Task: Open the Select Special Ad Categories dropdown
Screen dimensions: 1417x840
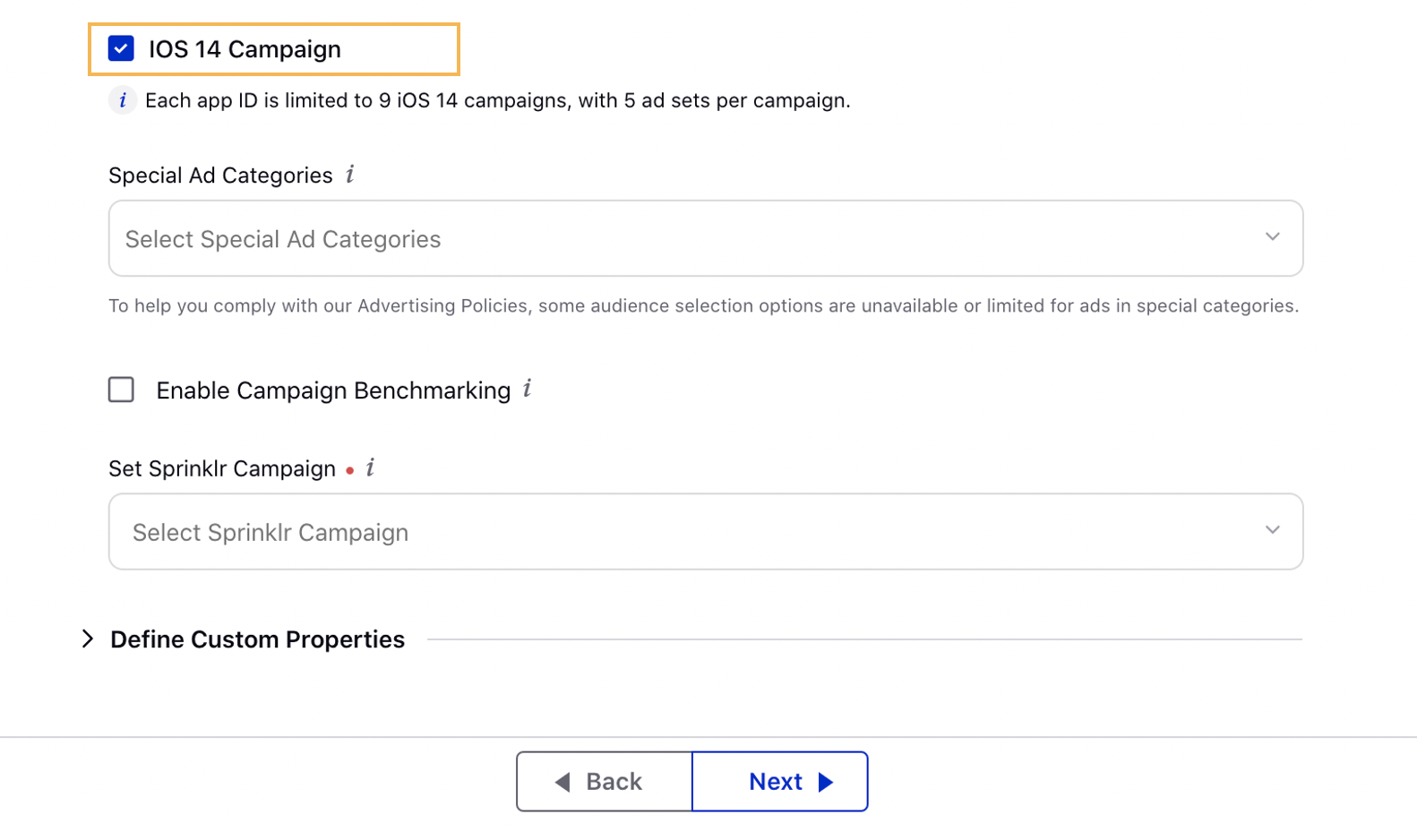Action: [x=706, y=238]
